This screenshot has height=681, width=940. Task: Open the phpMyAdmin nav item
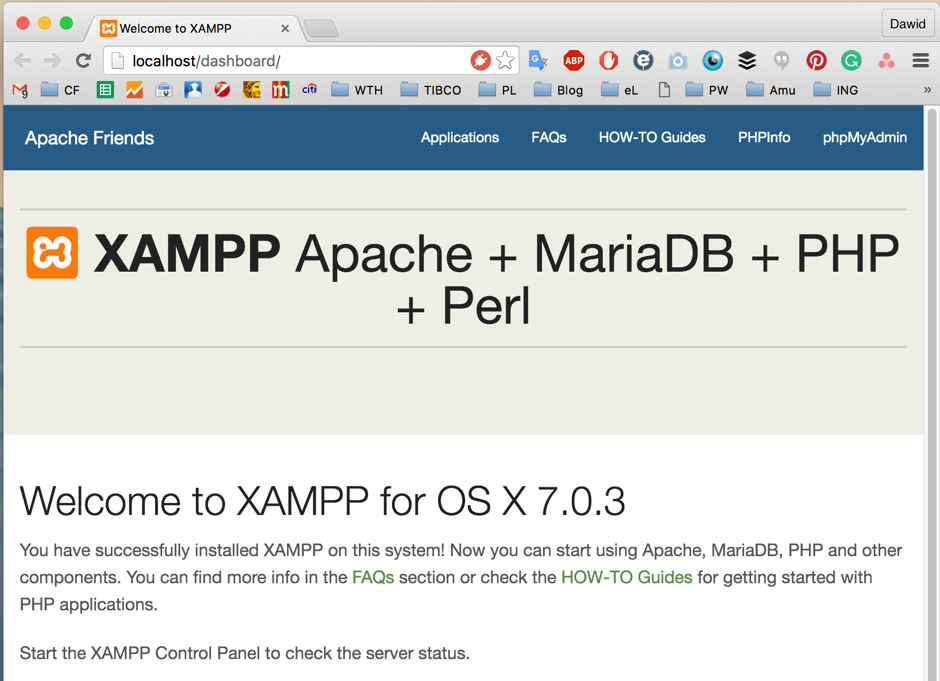pyautogui.click(x=864, y=138)
